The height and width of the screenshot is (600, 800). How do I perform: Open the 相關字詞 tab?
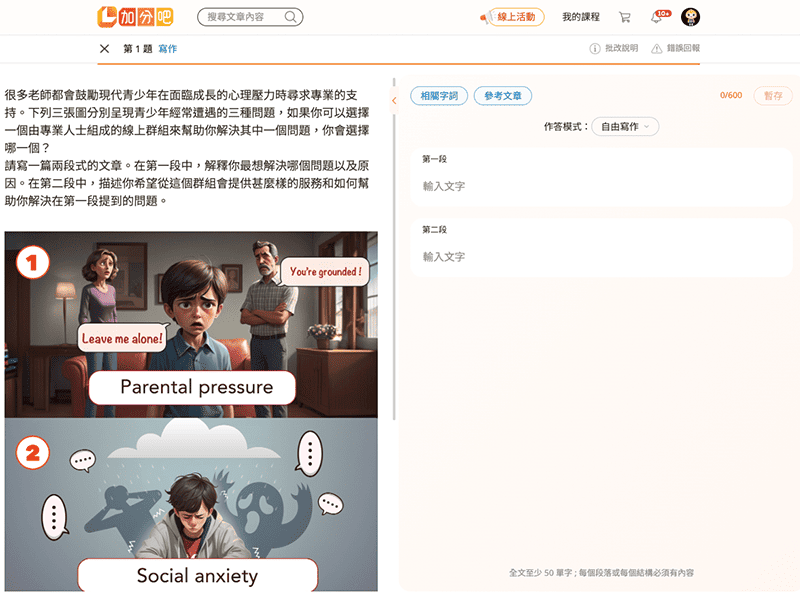[439, 96]
